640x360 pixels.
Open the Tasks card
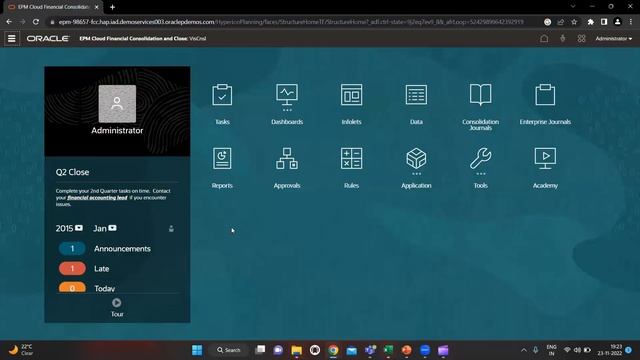222,104
